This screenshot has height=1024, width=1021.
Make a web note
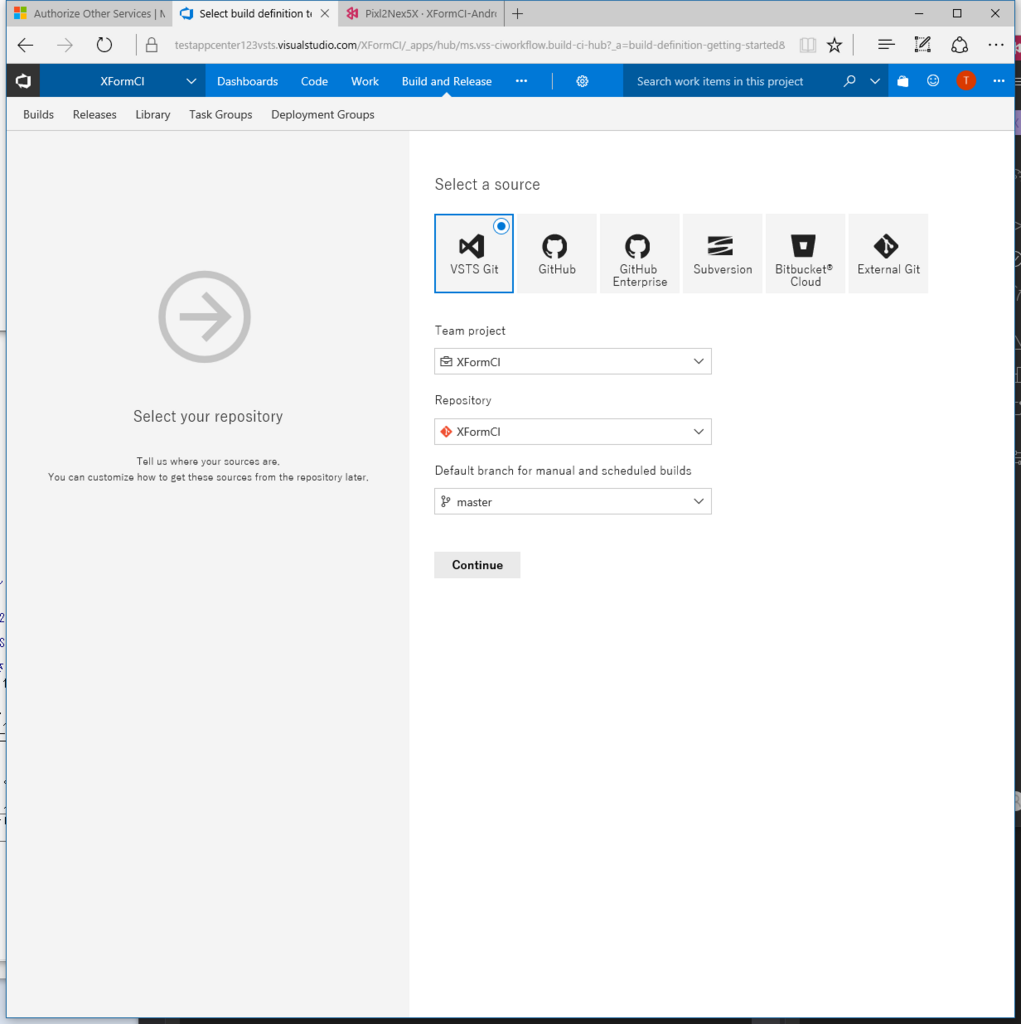click(x=922, y=45)
